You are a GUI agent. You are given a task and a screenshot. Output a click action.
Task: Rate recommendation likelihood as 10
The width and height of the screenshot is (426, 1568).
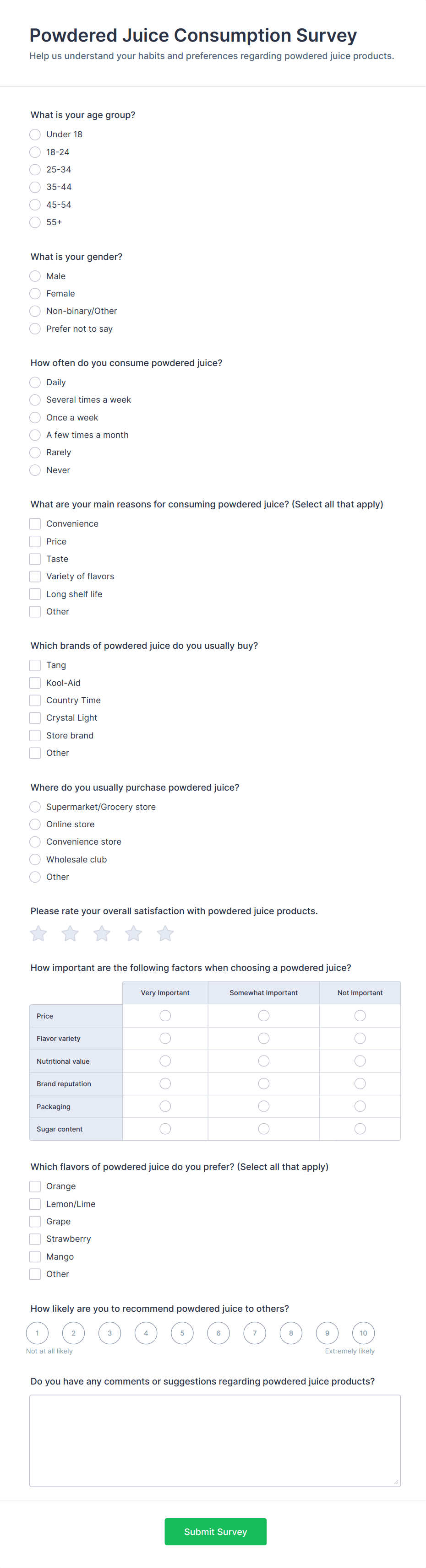[363, 1333]
